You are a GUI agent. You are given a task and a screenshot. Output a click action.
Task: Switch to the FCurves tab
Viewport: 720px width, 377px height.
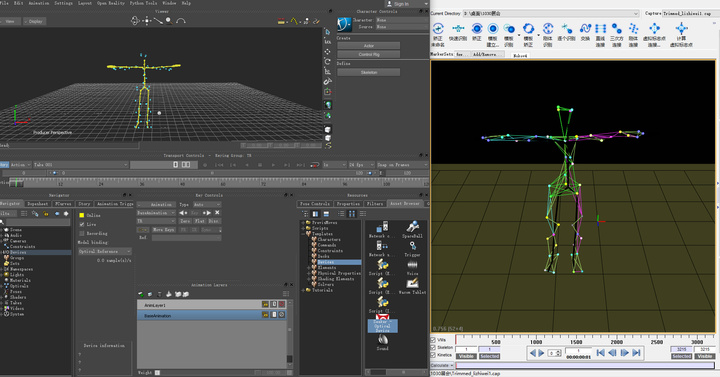click(x=63, y=203)
